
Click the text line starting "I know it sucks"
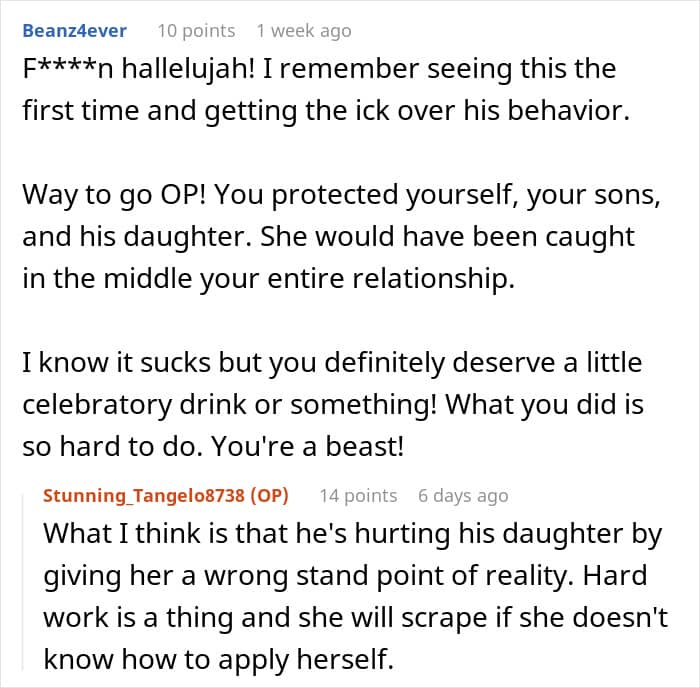(332, 362)
